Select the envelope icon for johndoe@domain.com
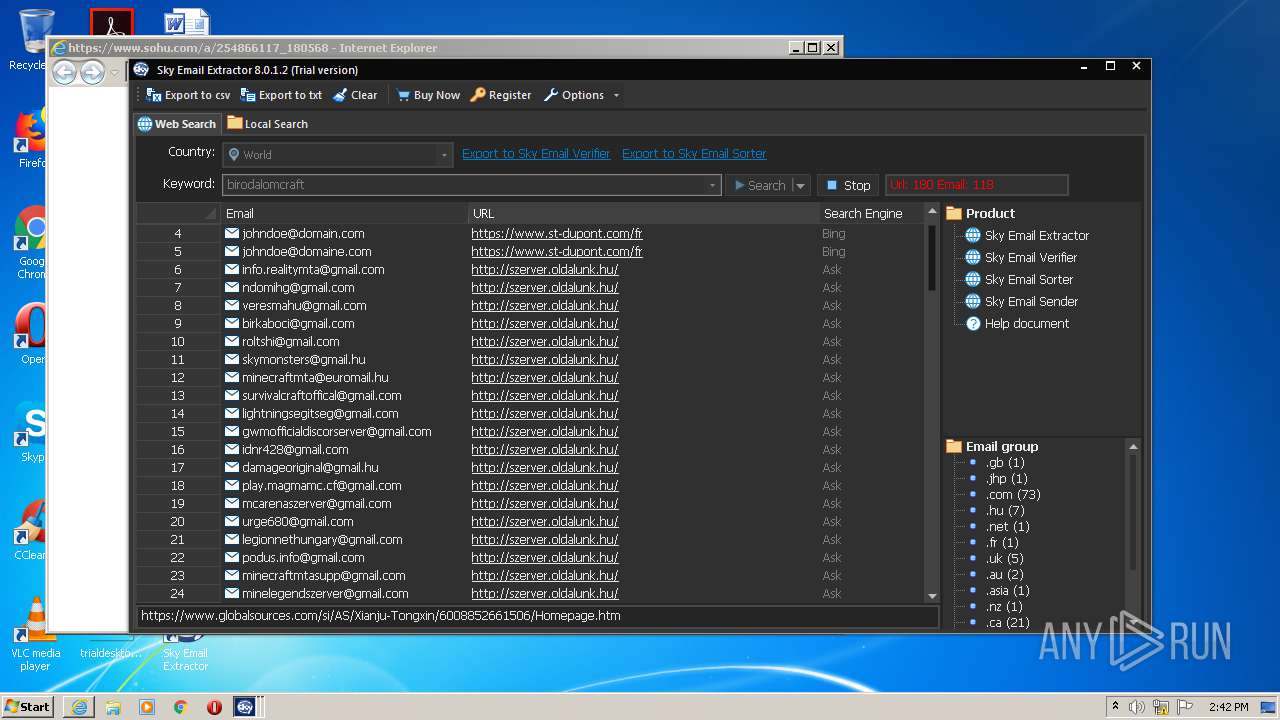Viewport: 1280px width, 720px height. 232,233
